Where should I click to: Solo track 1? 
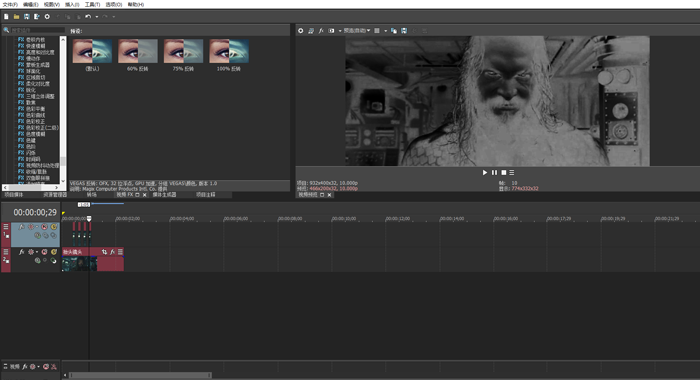coord(54,227)
